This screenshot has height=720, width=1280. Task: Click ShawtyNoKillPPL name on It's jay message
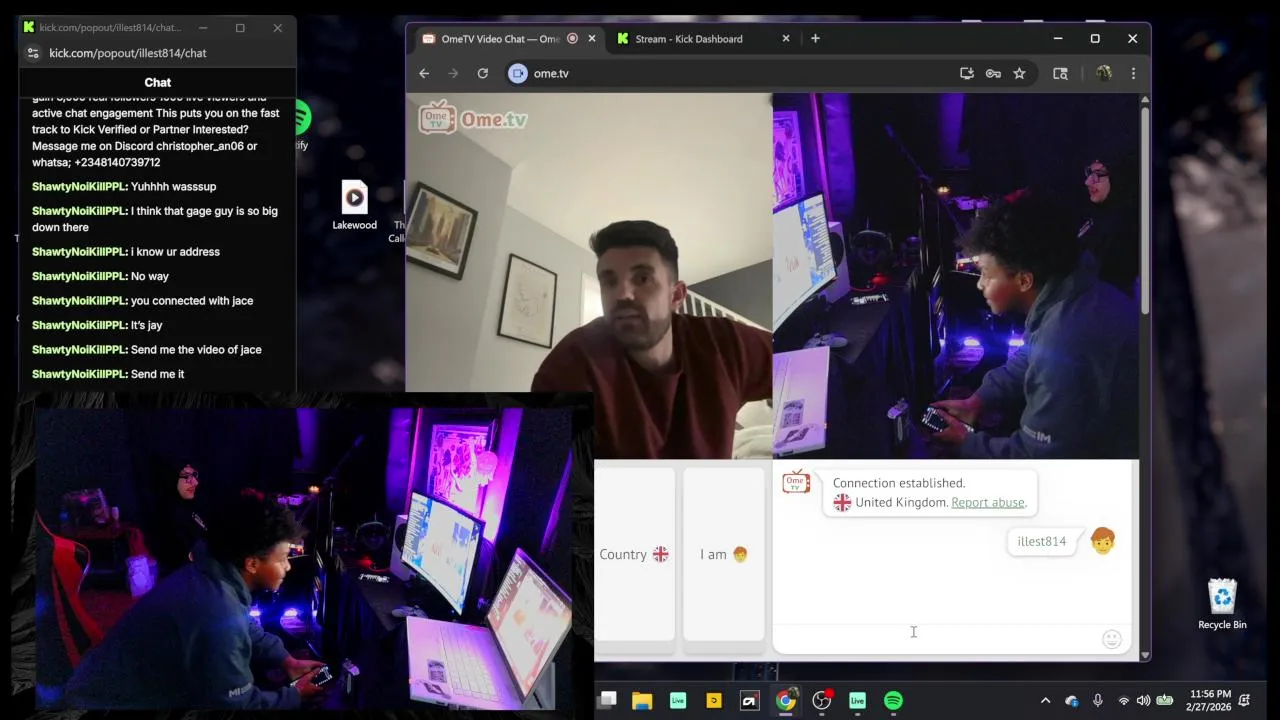[79, 325]
